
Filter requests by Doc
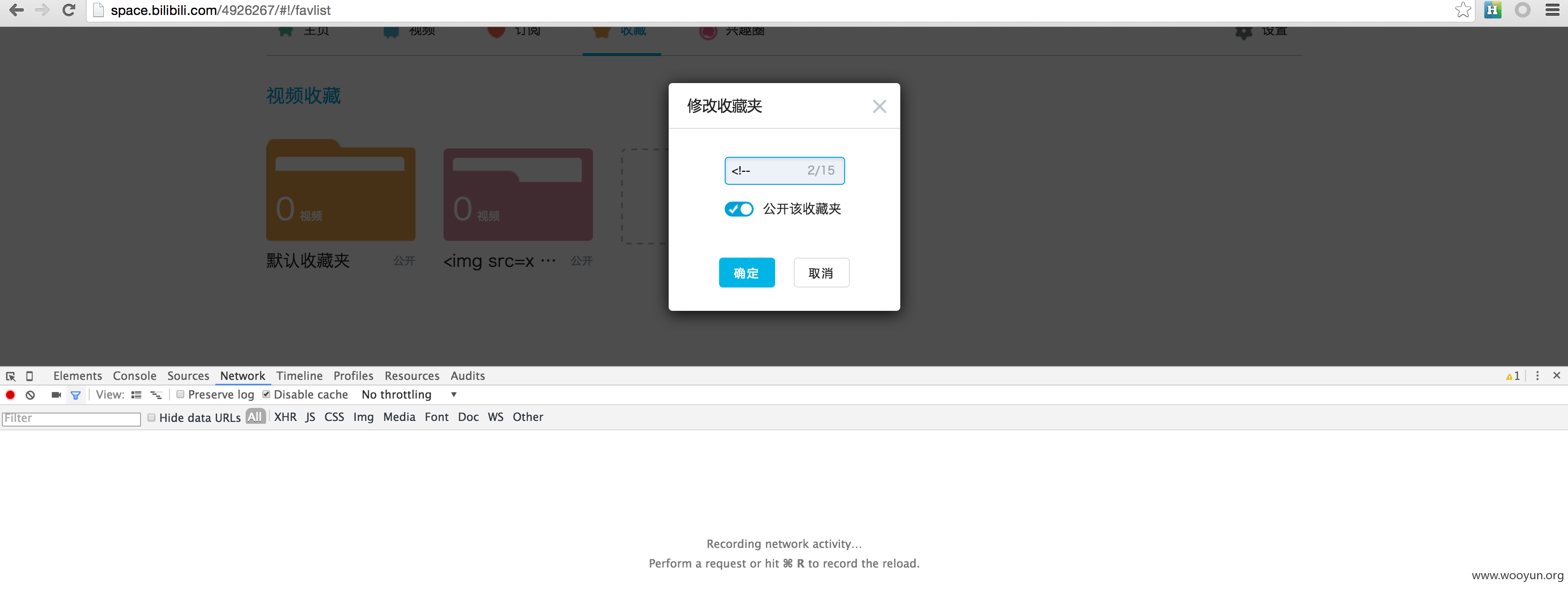pos(468,417)
